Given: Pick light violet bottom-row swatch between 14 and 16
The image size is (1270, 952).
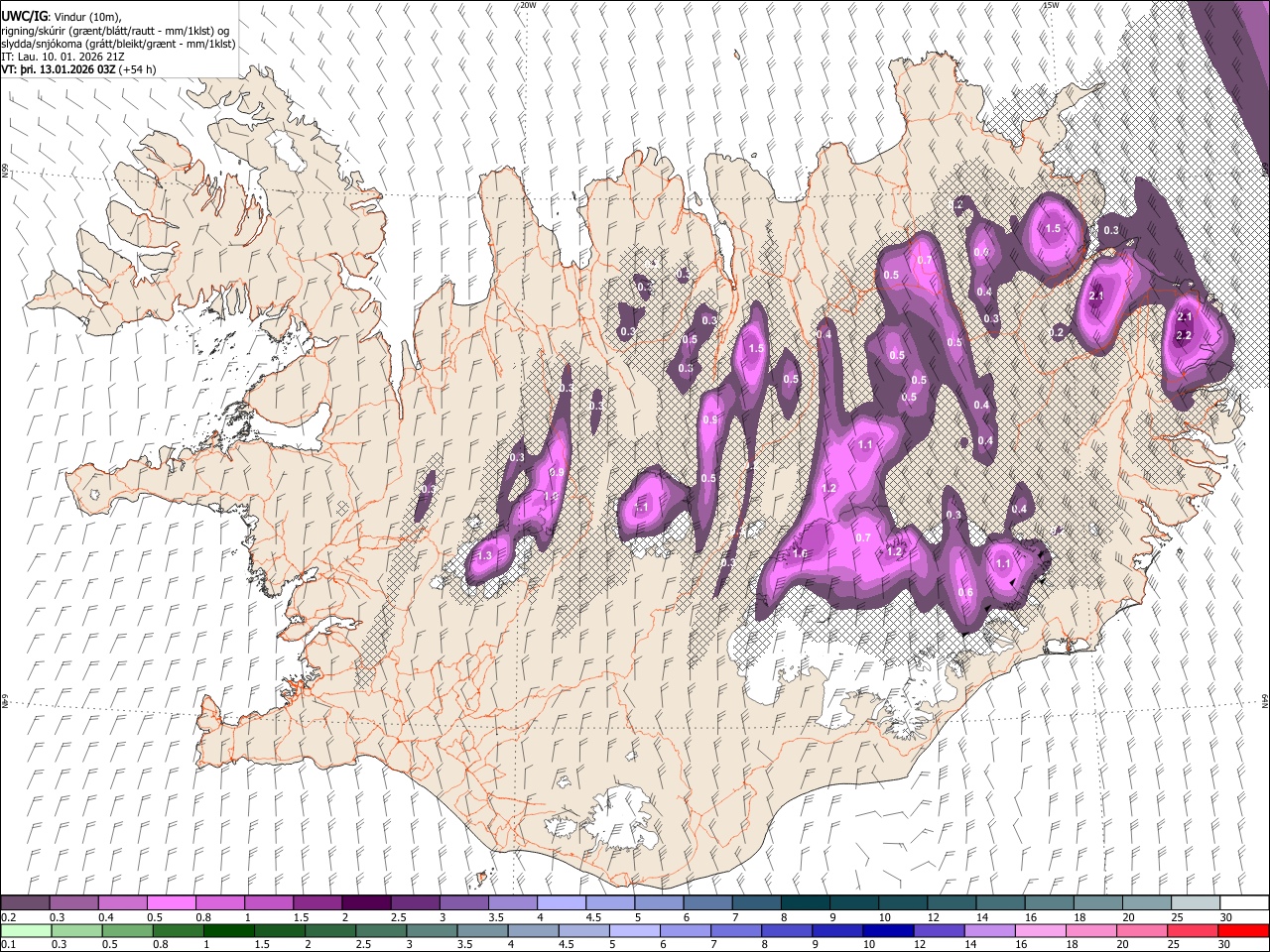Looking at the screenshot, I should [989, 930].
